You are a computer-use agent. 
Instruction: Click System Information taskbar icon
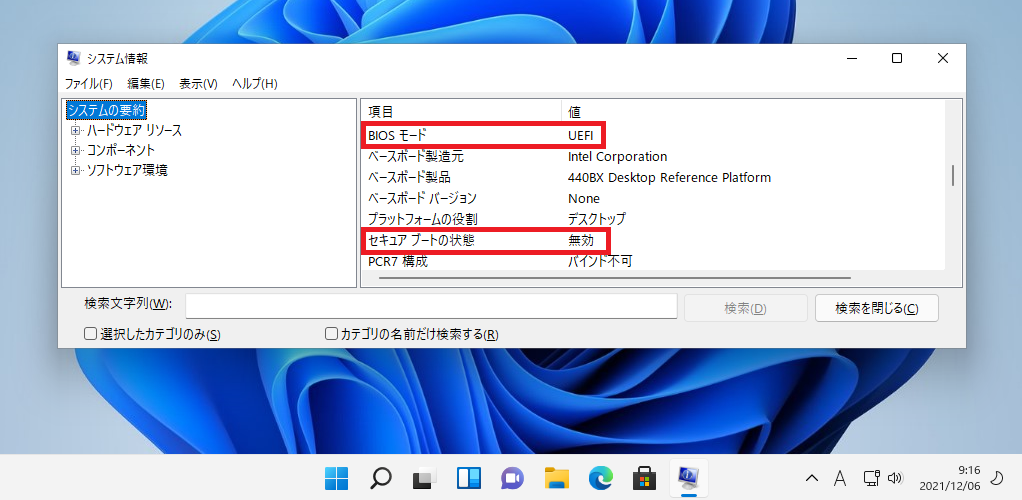(x=688, y=478)
